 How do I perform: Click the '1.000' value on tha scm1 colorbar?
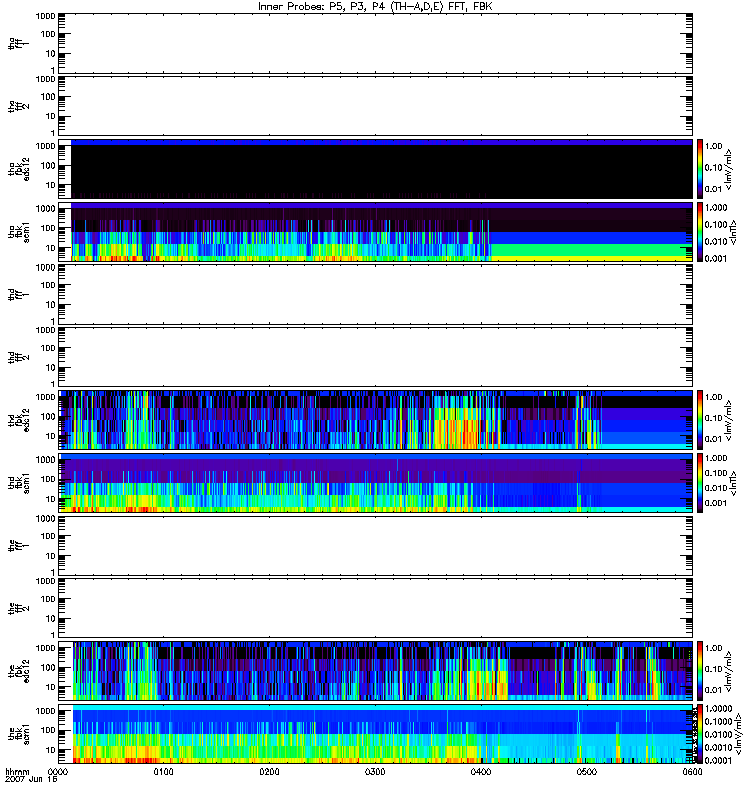pos(716,208)
